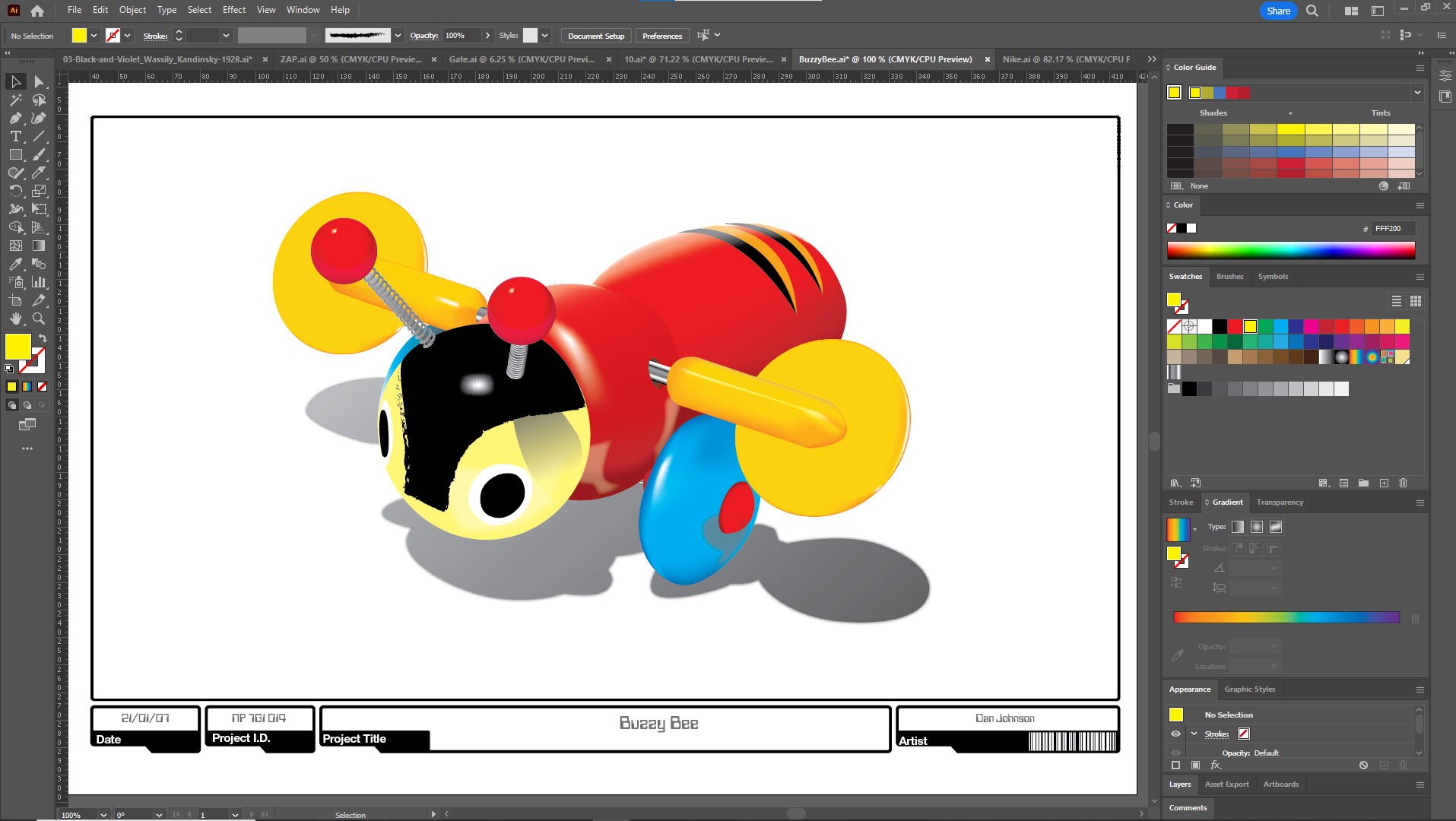The height and width of the screenshot is (821, 1456).
Task: Click the Preferences button
Action: click(x=662, y=36)
